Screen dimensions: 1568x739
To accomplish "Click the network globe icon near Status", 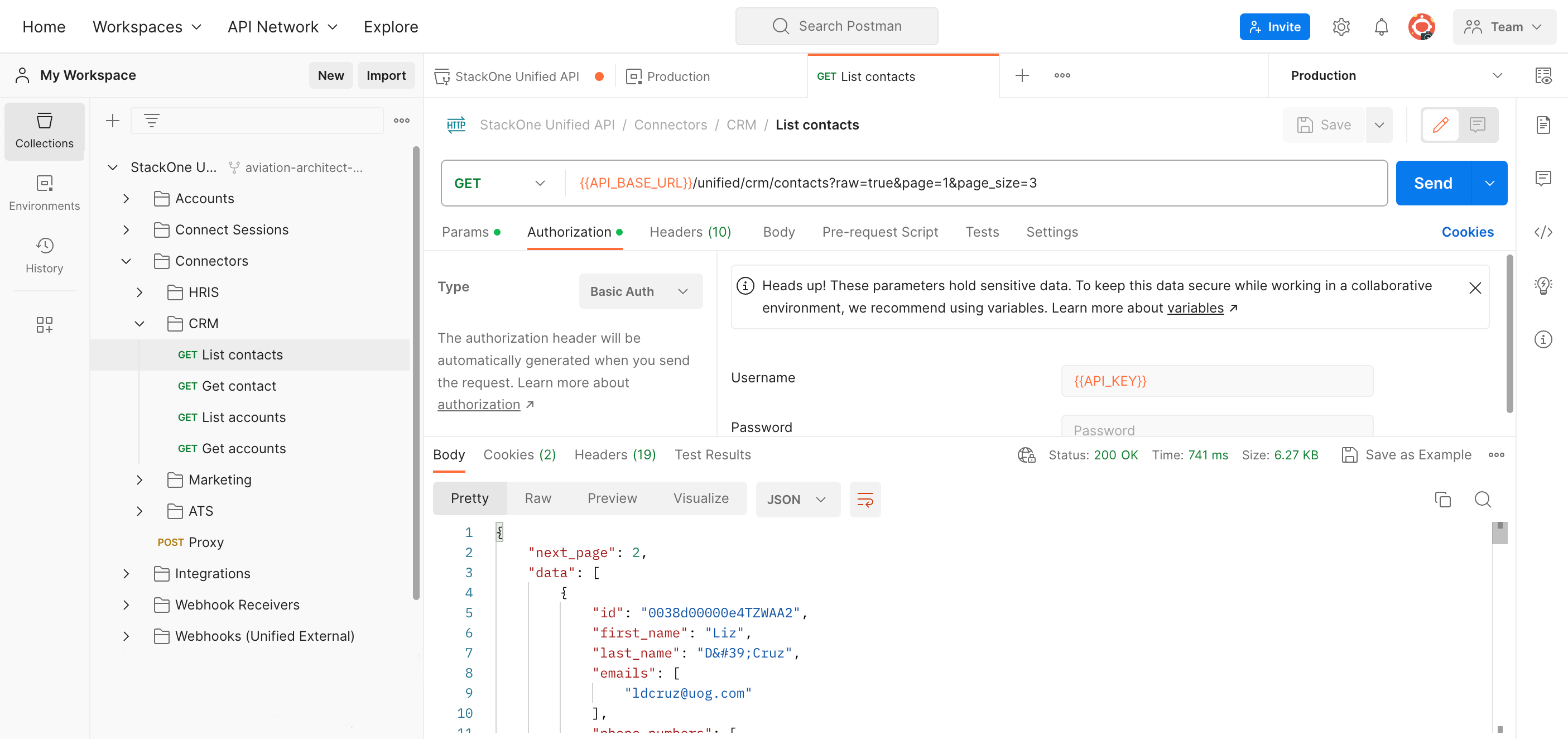I will [x=1026, y=455].
